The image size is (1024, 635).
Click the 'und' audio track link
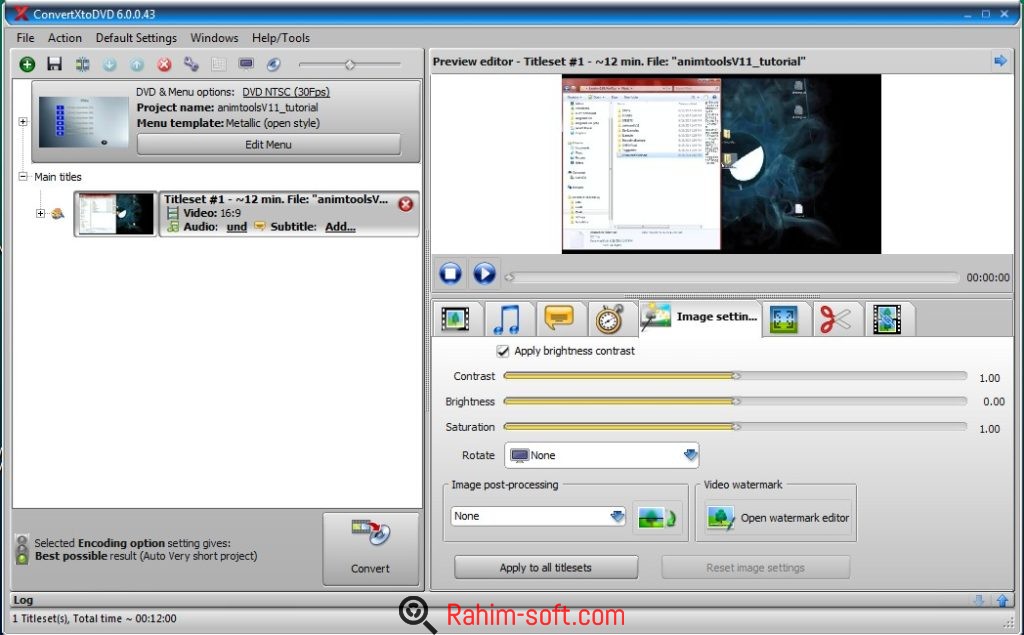236,227
